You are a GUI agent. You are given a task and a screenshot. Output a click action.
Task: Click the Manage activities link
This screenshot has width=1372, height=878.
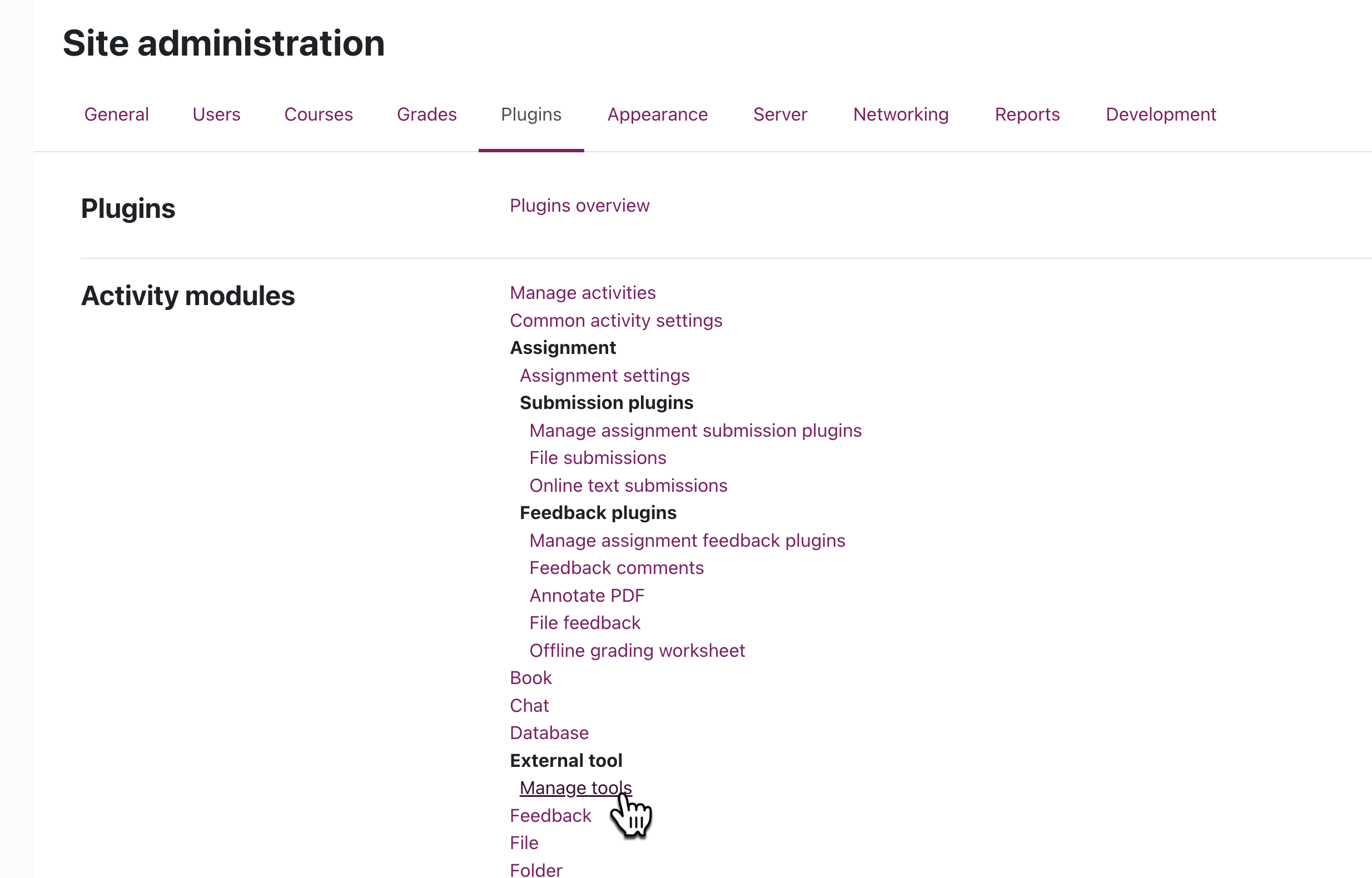coord(582,293)
